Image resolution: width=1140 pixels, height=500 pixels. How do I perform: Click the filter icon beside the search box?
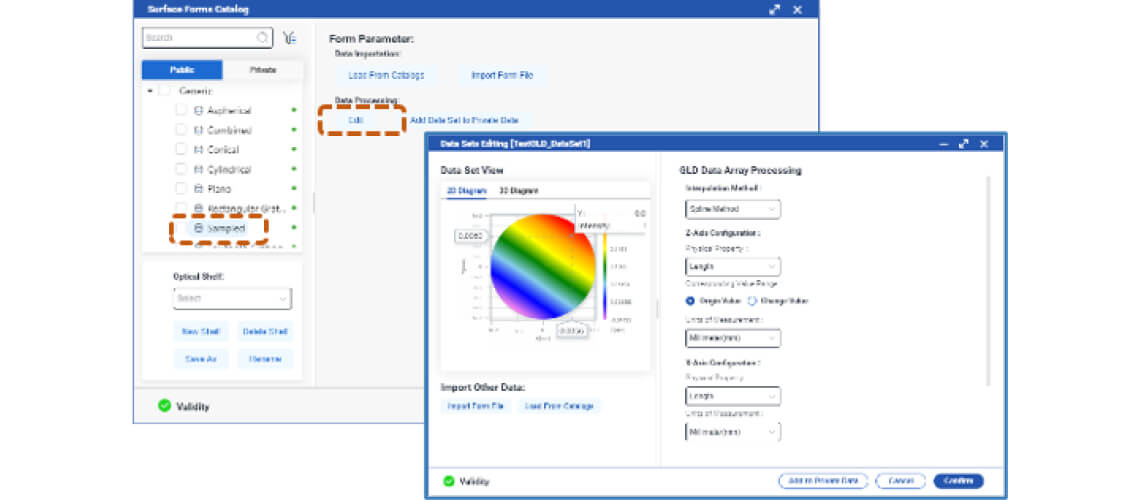click(289, 38)
